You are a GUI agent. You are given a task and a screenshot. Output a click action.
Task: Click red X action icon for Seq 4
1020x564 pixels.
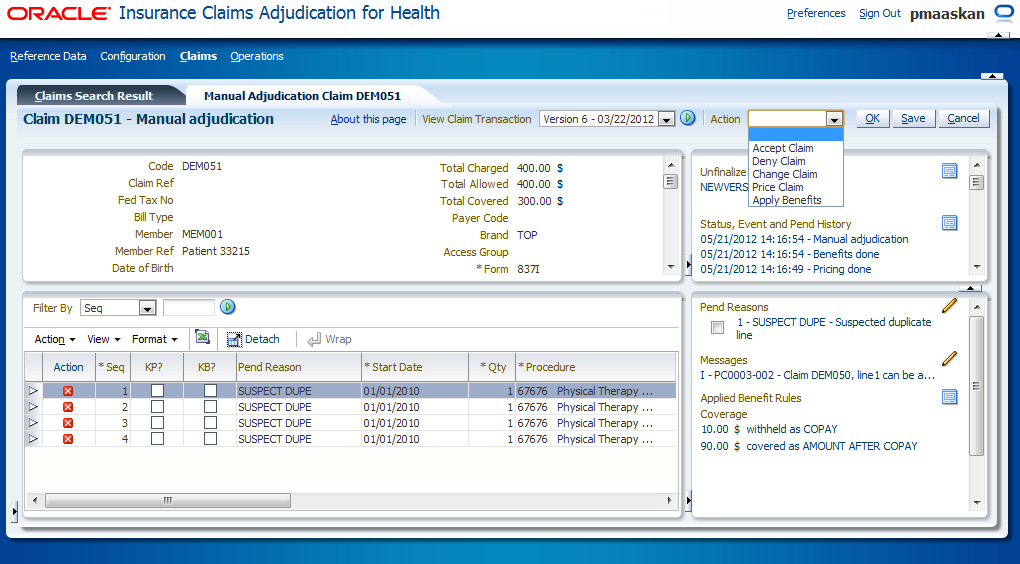coord(68,439)
